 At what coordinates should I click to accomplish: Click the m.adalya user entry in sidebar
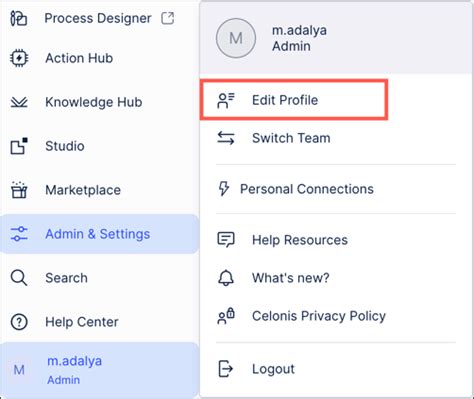coord(99,370)
